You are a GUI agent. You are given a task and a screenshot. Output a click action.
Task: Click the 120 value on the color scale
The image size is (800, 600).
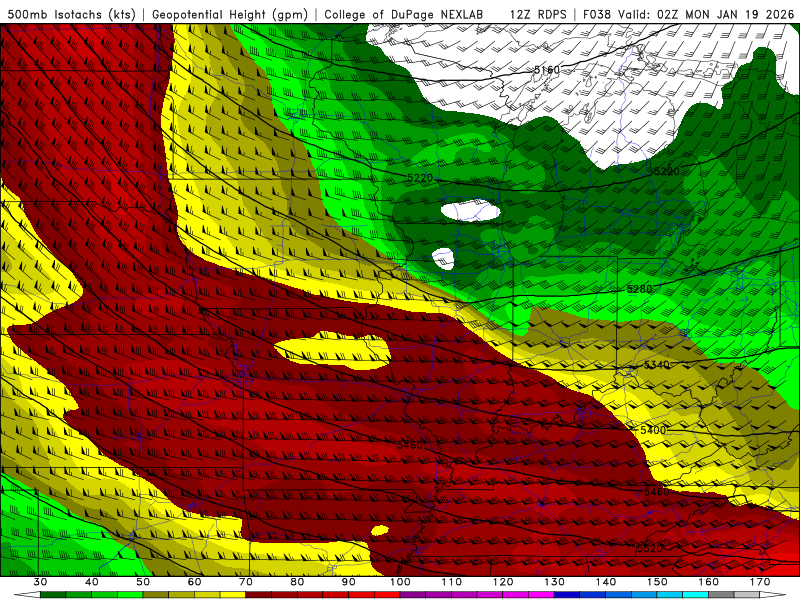pyautogui.click(x=503, y=582)
